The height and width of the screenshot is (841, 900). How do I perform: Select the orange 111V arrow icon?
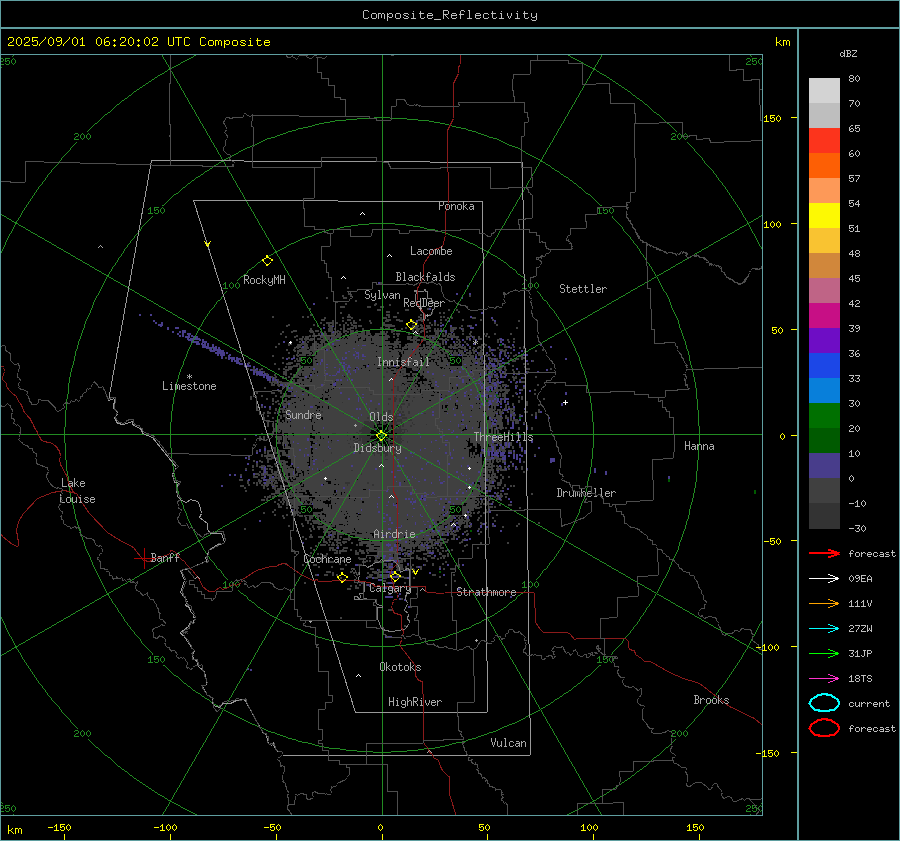824,603
